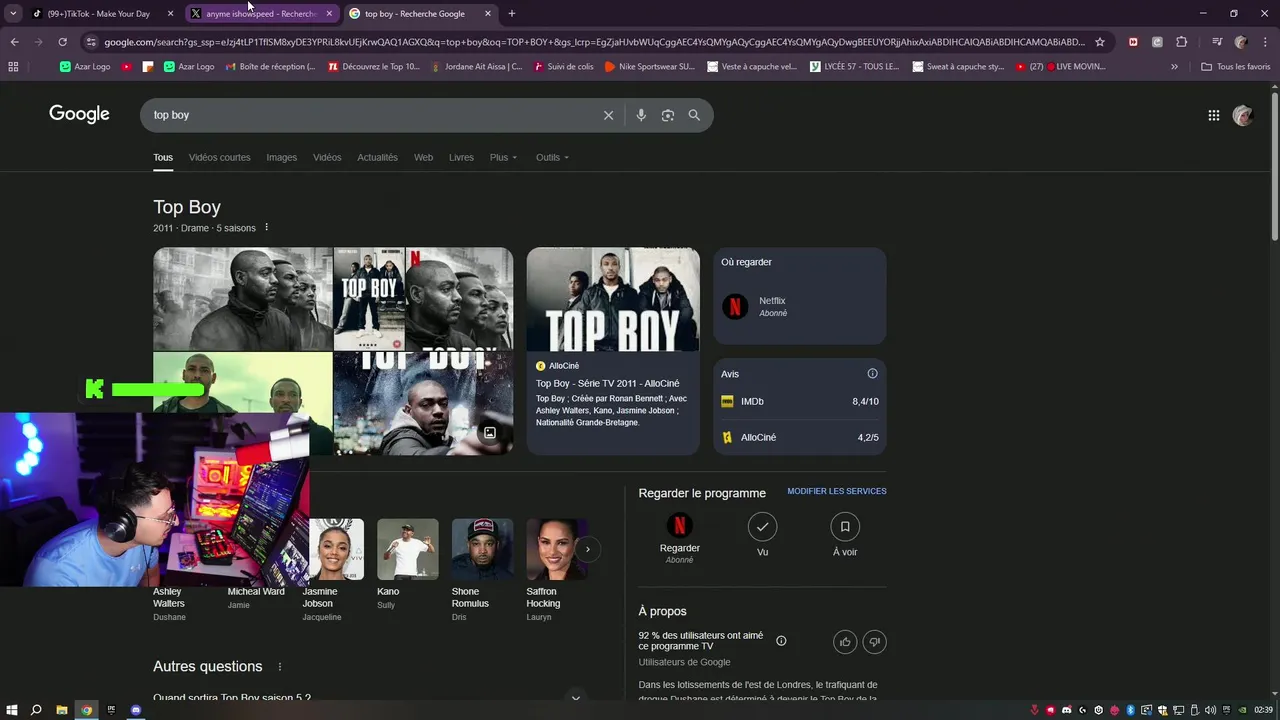
Task: Click the address bar URL
Action: [x=594, y=42]
